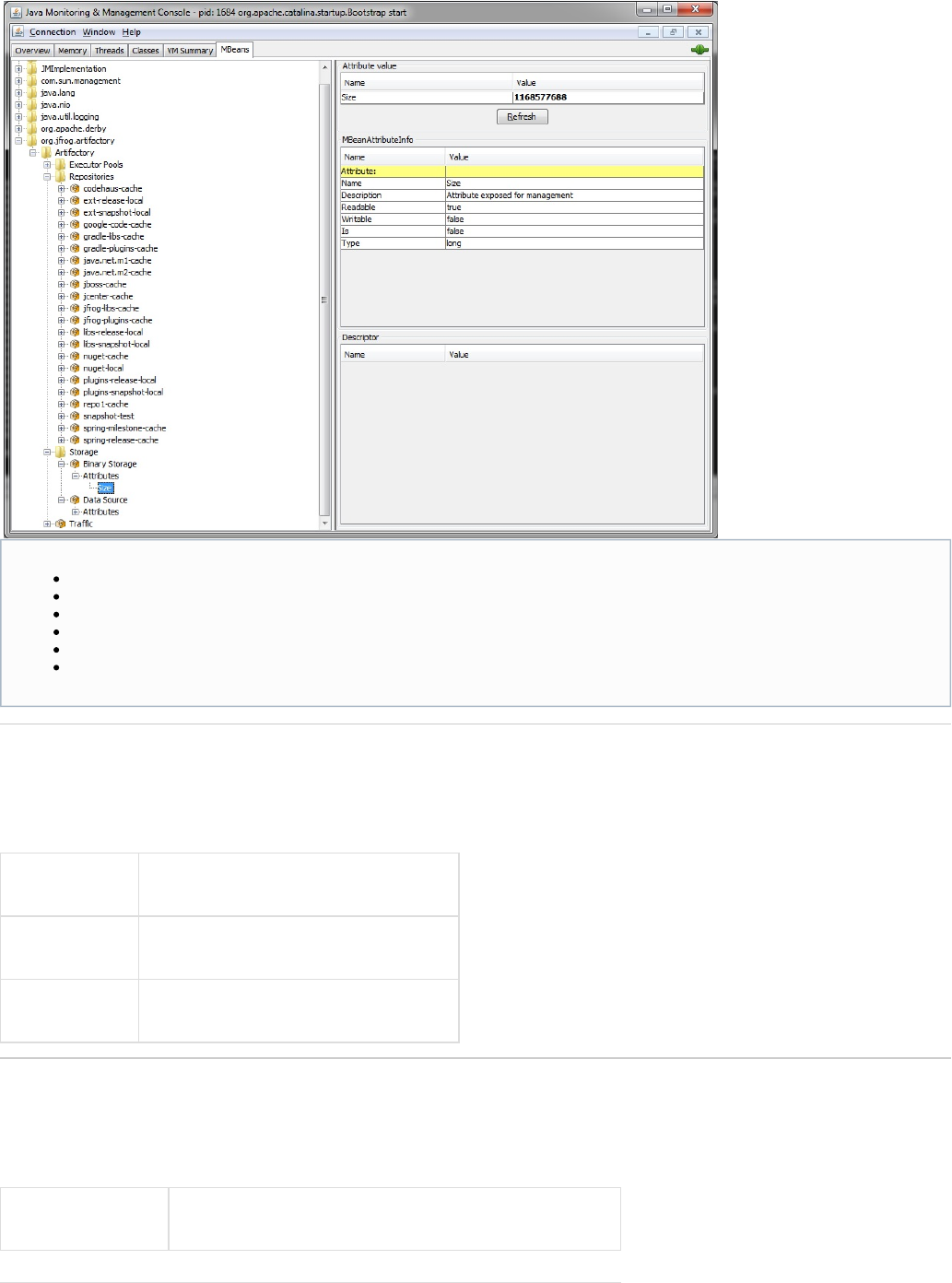Expand the JMImplementation node
The image size is (952, 1283).
(x=18, y=68)
